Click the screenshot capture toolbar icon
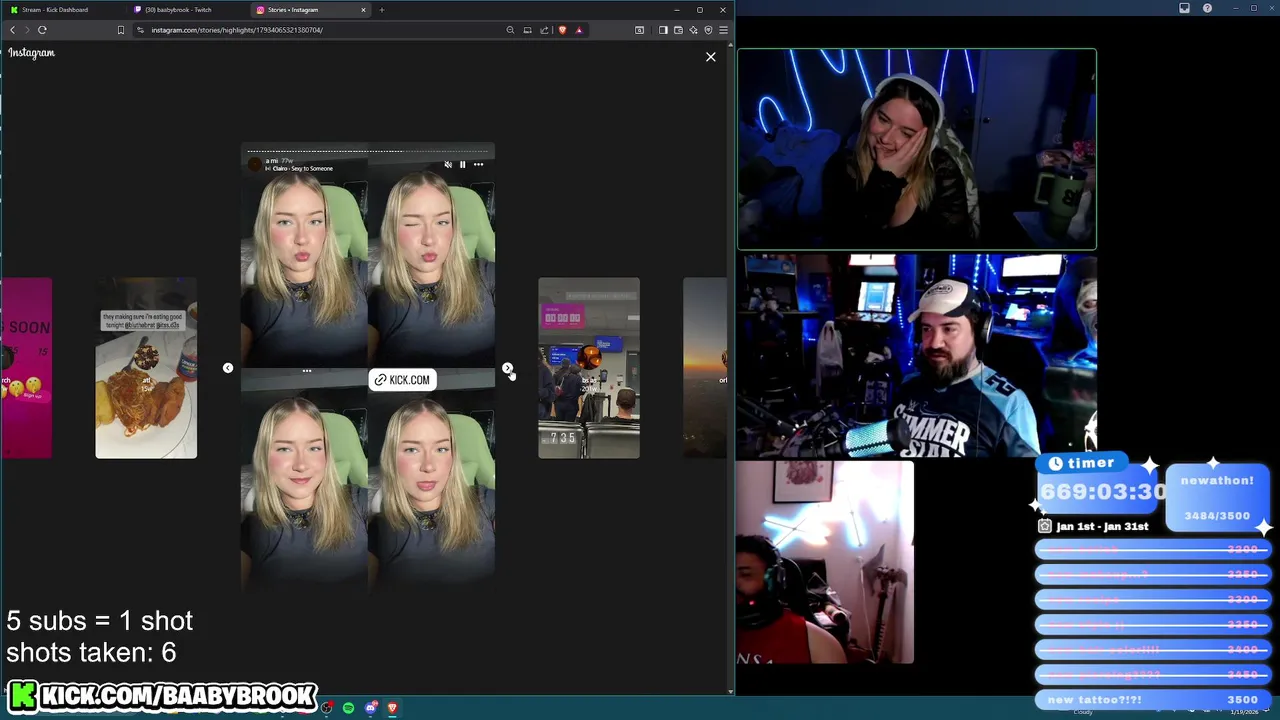This screenshot has height=720, width=1280. (x=639, y=30)
